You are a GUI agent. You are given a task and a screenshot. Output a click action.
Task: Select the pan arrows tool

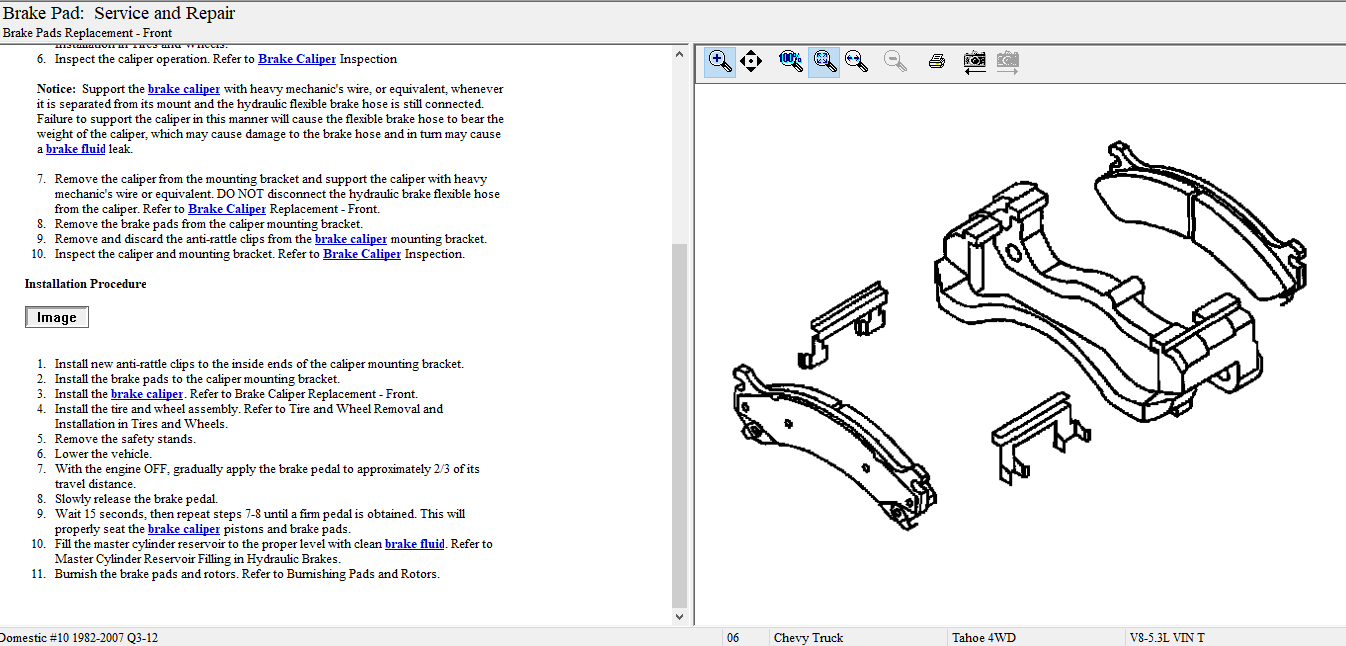[x=752, y=61]
